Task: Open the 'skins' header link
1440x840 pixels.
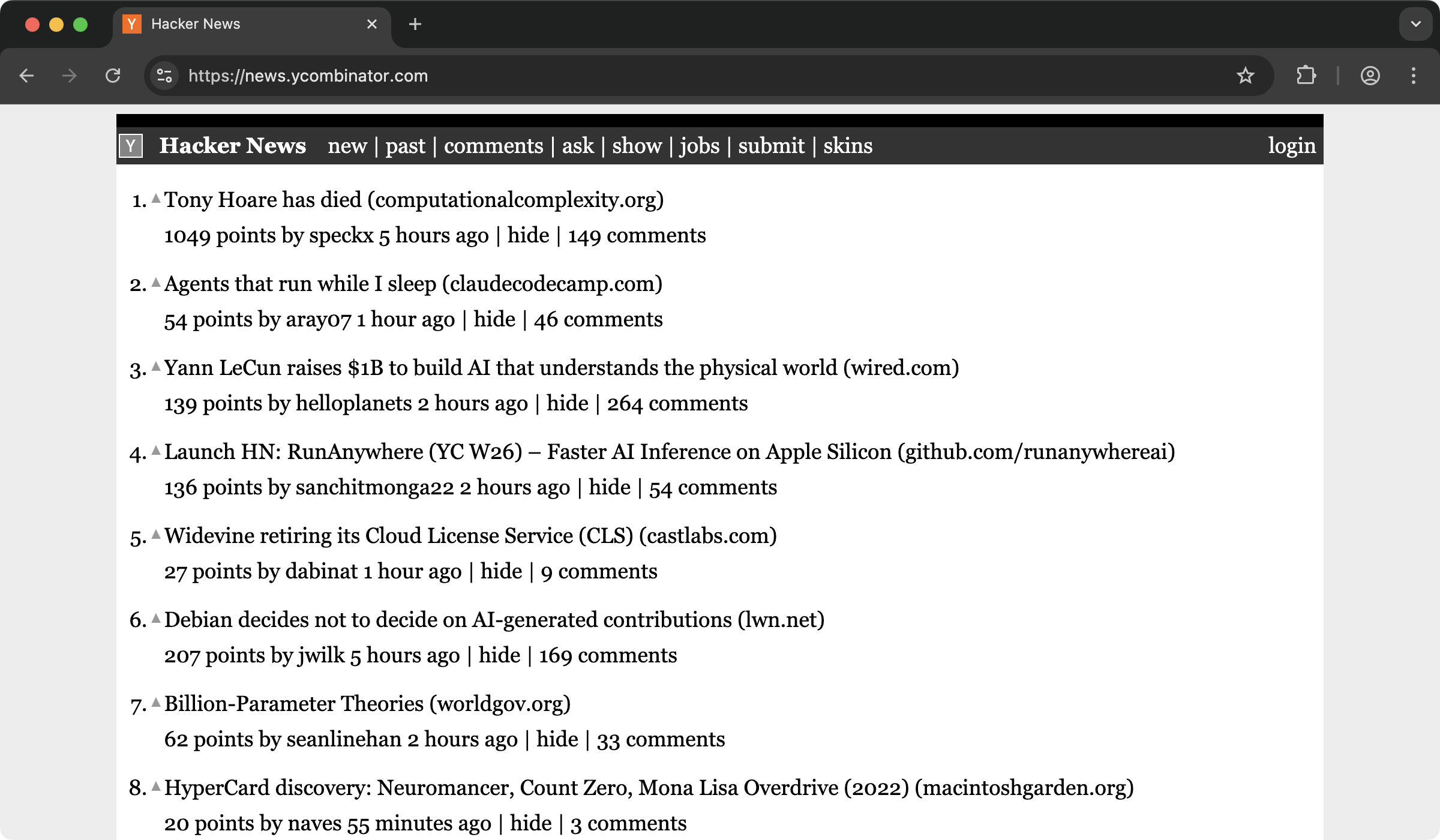Action: (847, 146)
